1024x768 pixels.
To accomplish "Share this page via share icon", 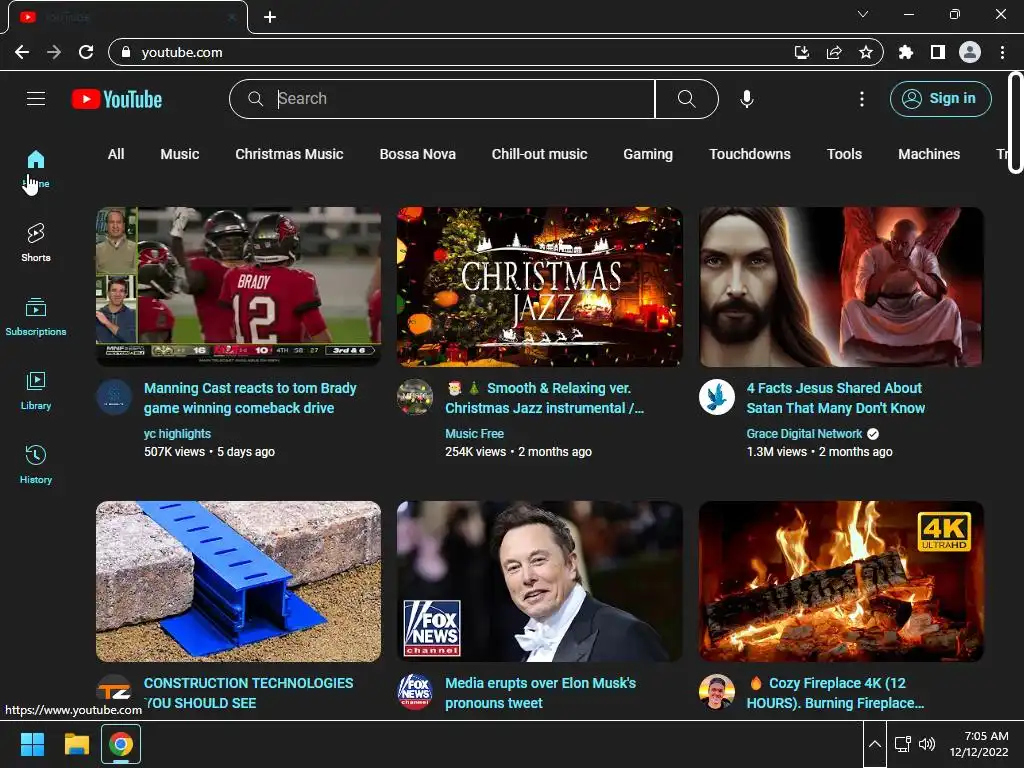I will coord(834,52).
